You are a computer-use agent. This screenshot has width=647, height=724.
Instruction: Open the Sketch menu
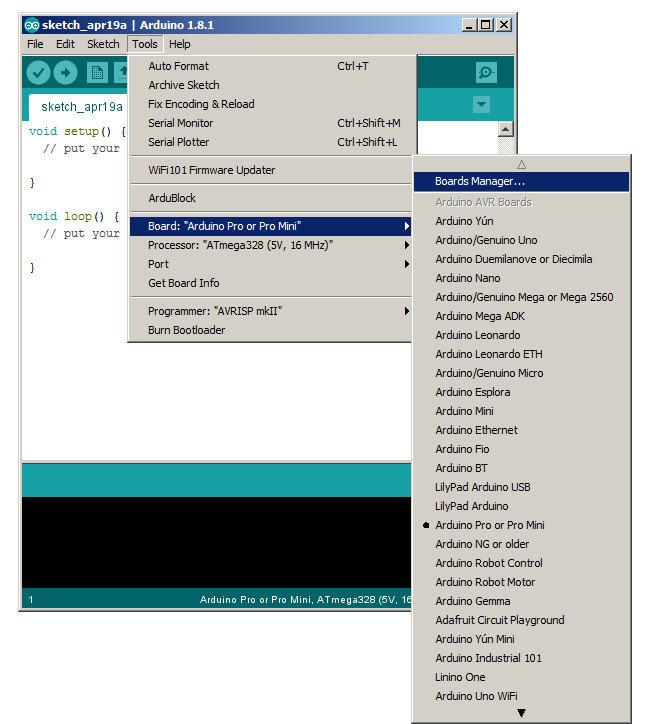(103, 44)
